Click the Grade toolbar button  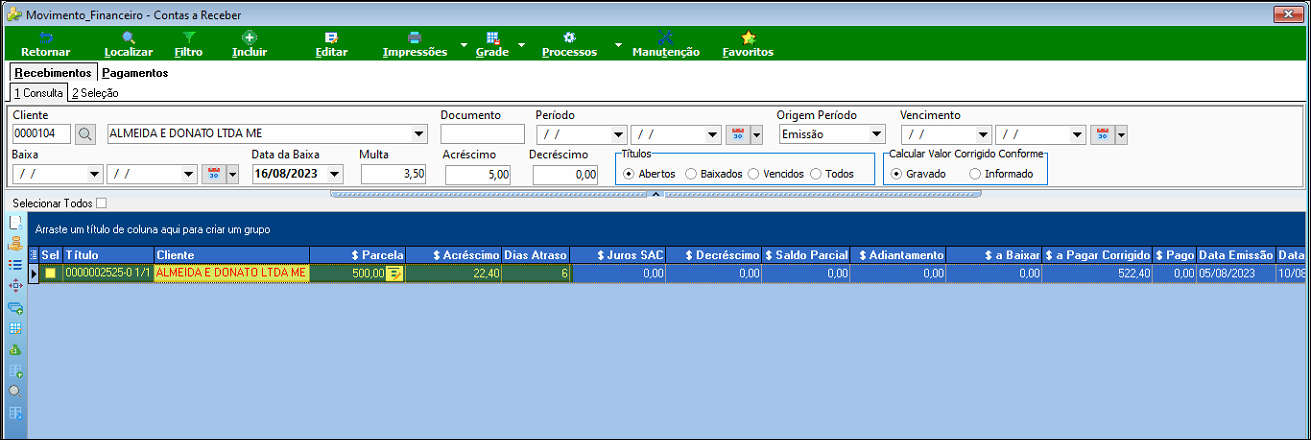pyautogui.click(x=492, y=44)
